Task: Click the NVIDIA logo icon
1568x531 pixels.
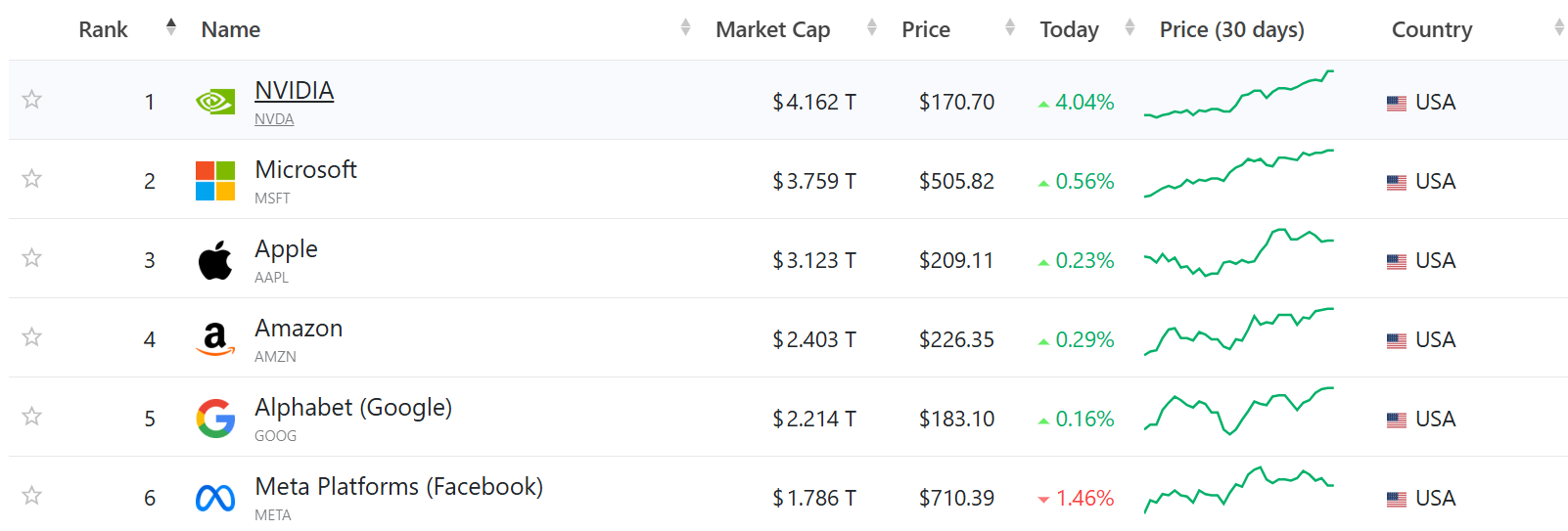Action: pyautogui.click(x=215, y=102)
